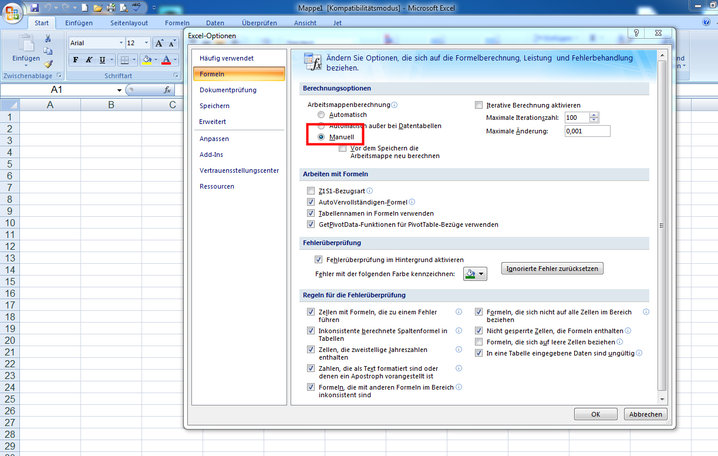This screenshot has width=718, height=456.
Task: Click the Maximale Iterationszahl 100 field
Action: pos(577,118)
